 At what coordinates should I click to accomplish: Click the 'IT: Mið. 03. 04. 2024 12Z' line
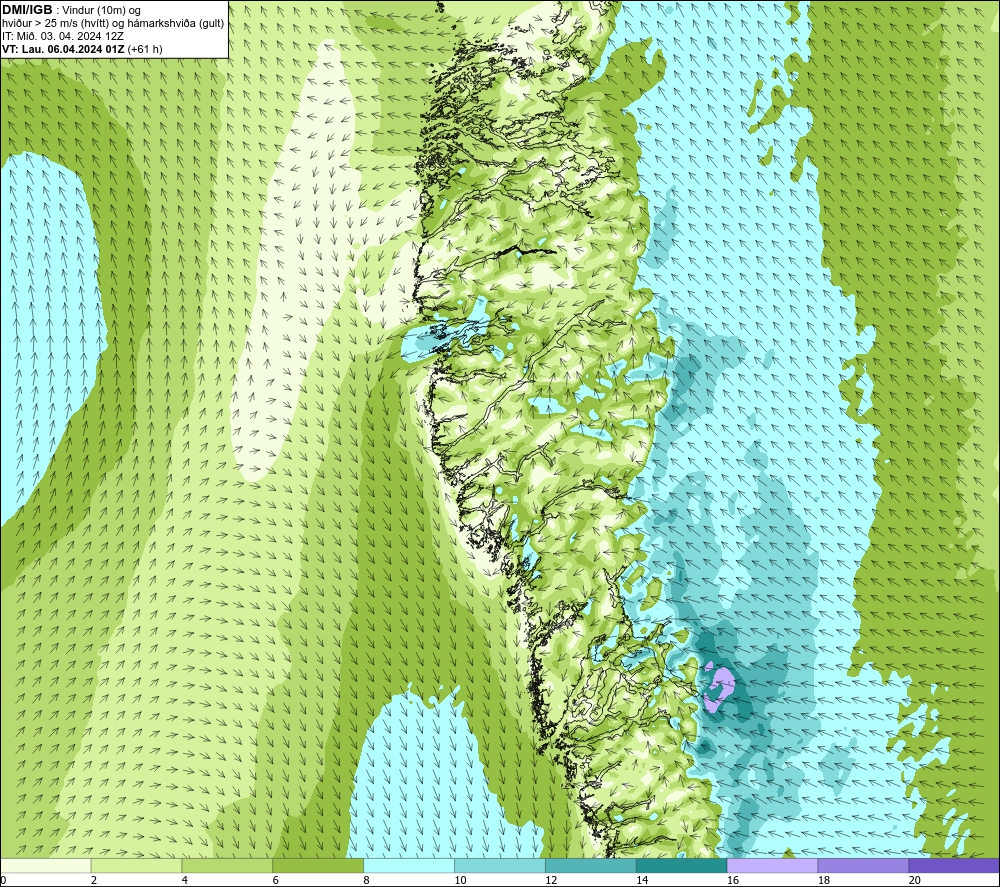(62, 36)
